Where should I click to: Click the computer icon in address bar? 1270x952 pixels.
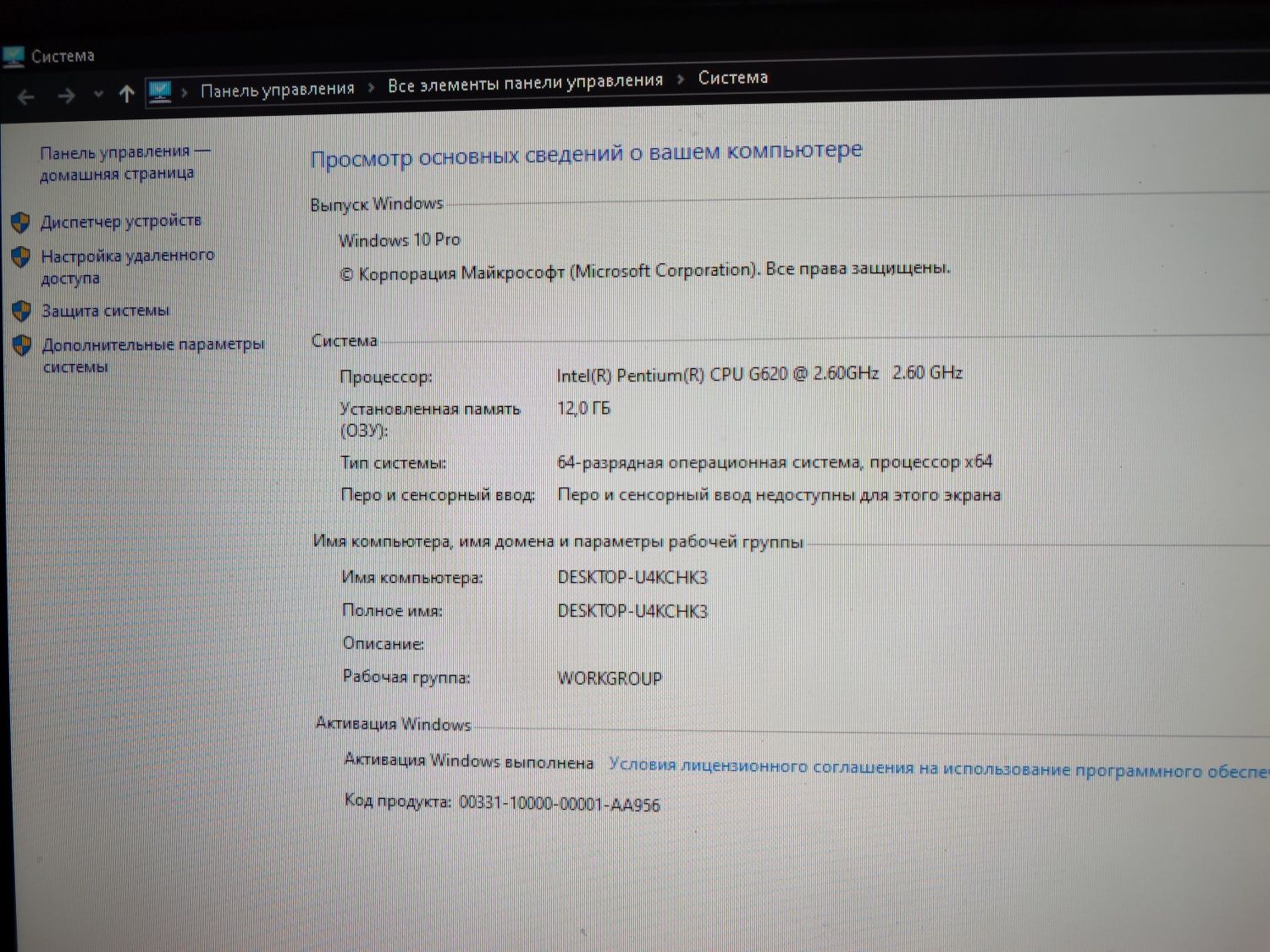pos(160,91)
